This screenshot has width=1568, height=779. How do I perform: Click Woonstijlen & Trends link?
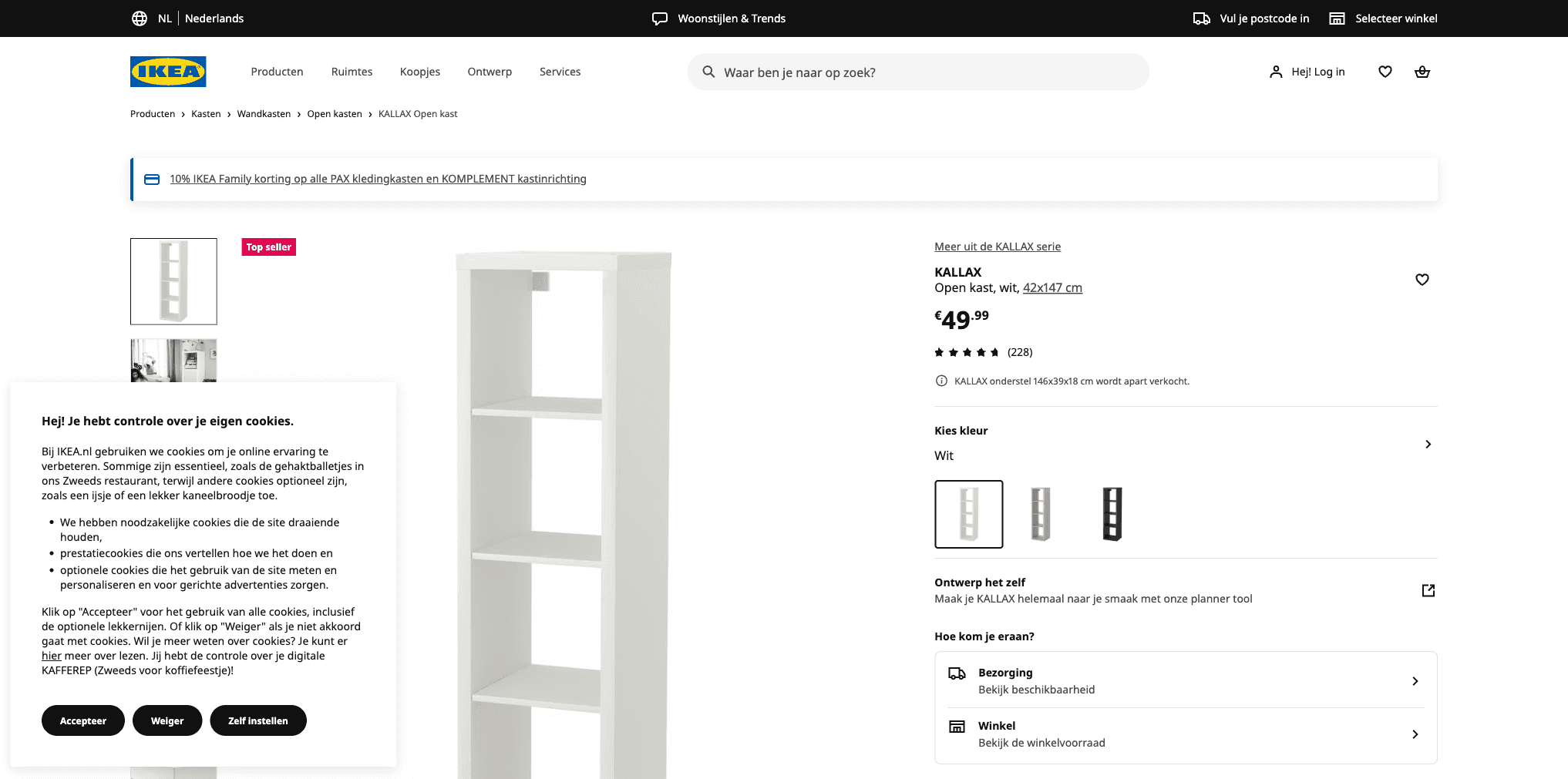pos(732,18)
